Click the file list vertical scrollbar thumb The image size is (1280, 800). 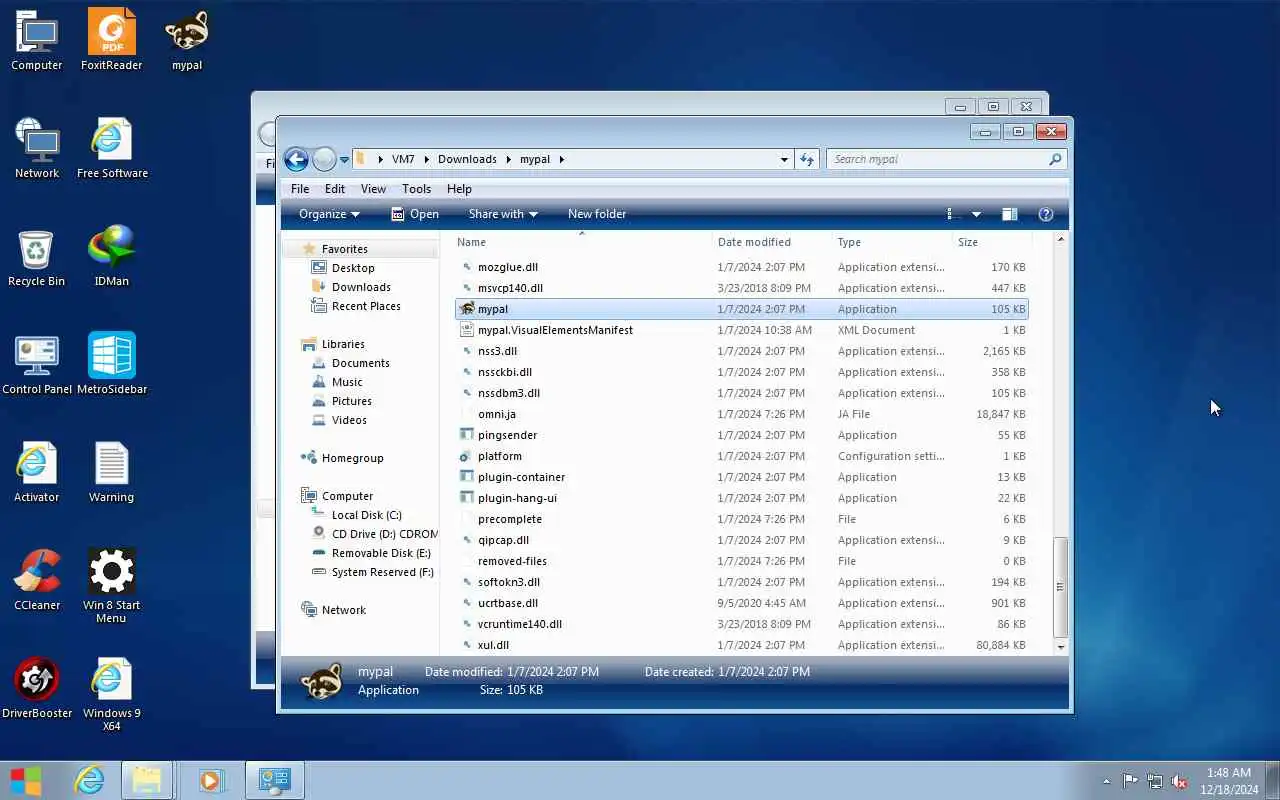point(1061,587)
